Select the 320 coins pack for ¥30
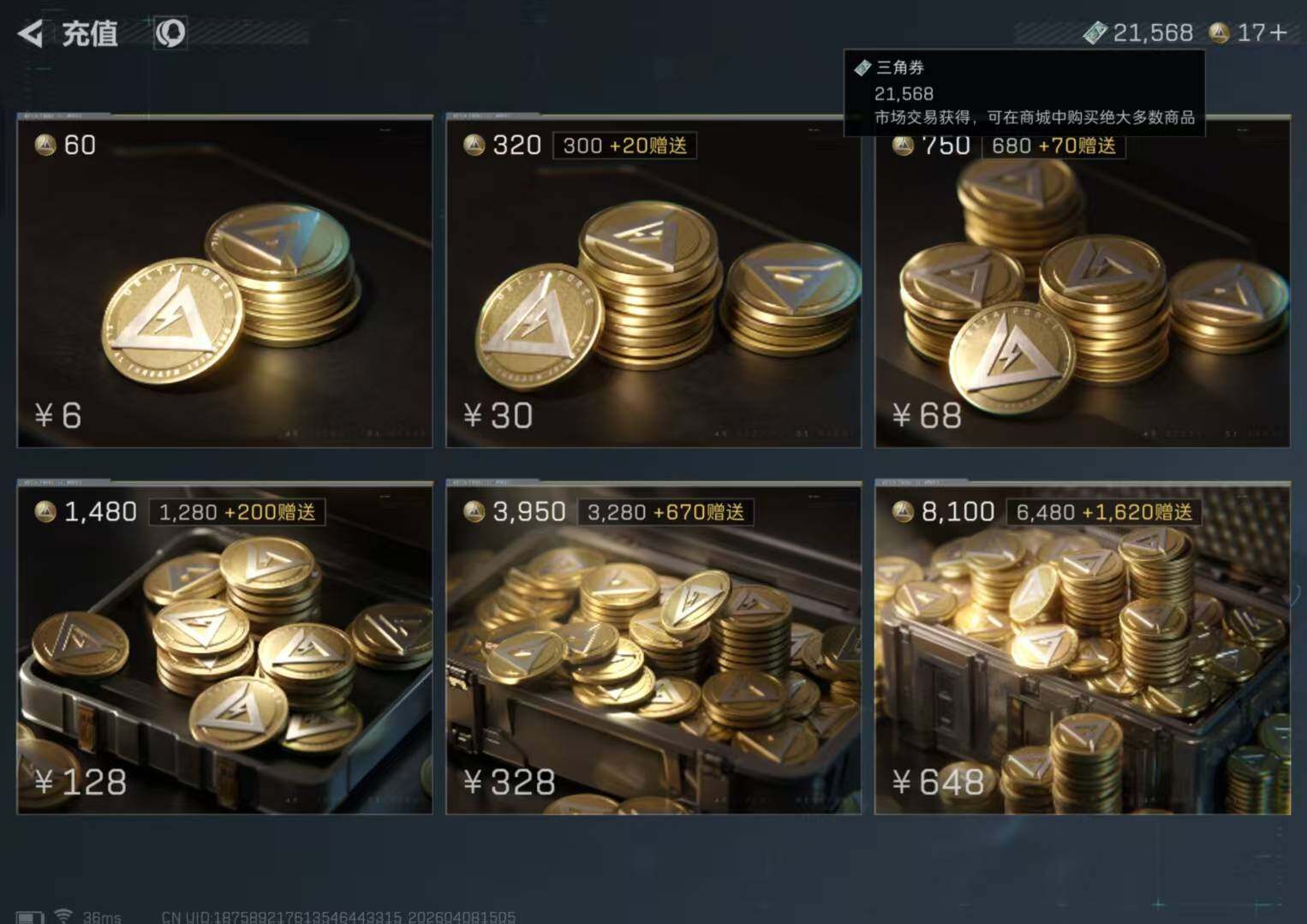Image resolution: width=1307 pixels, height=924 pixels. (653, 281)
